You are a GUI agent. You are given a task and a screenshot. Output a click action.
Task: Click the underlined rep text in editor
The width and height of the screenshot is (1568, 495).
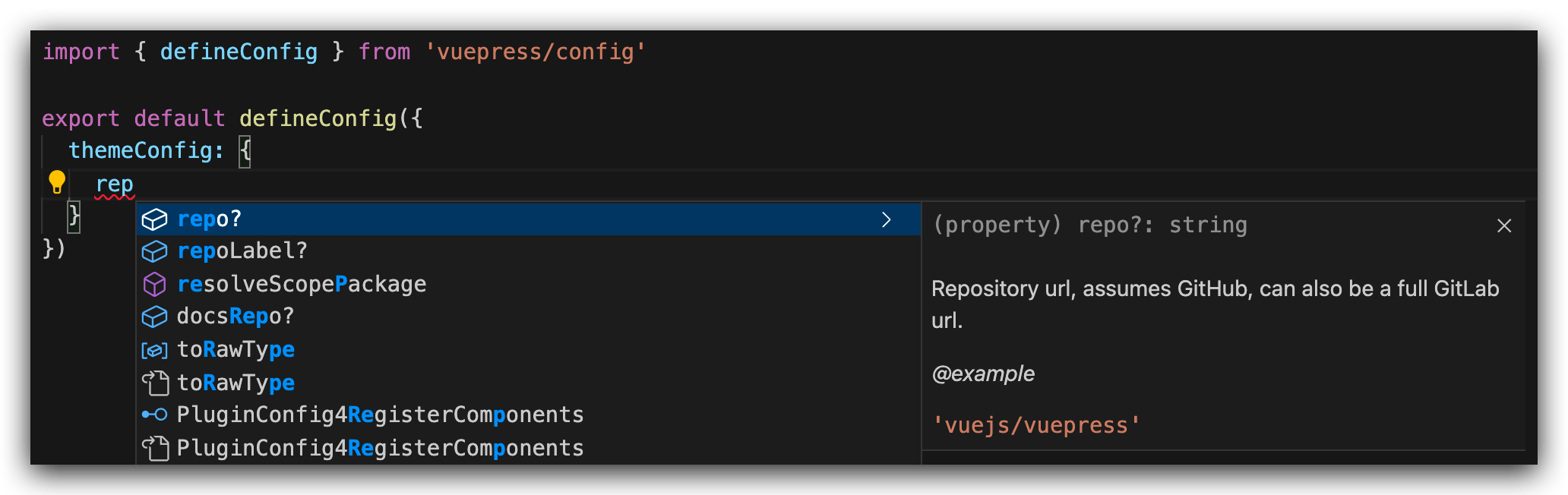pyautogui.click(x=115, y=184)
